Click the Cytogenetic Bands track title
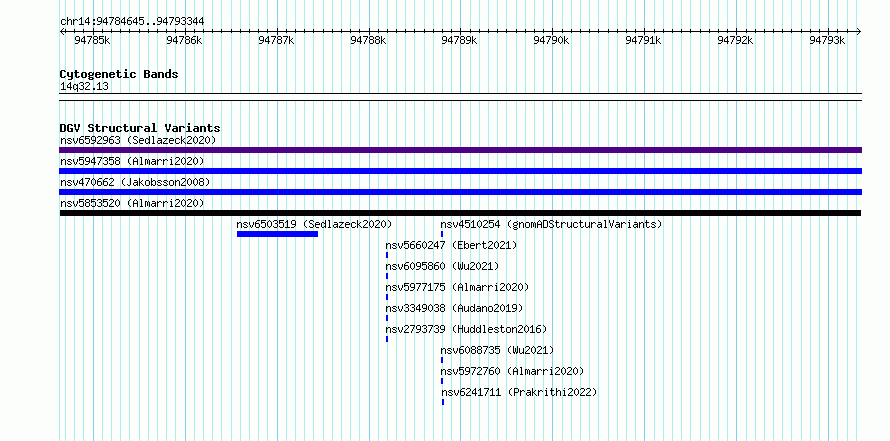Screen dimensions: 890x441 (119, 74)
